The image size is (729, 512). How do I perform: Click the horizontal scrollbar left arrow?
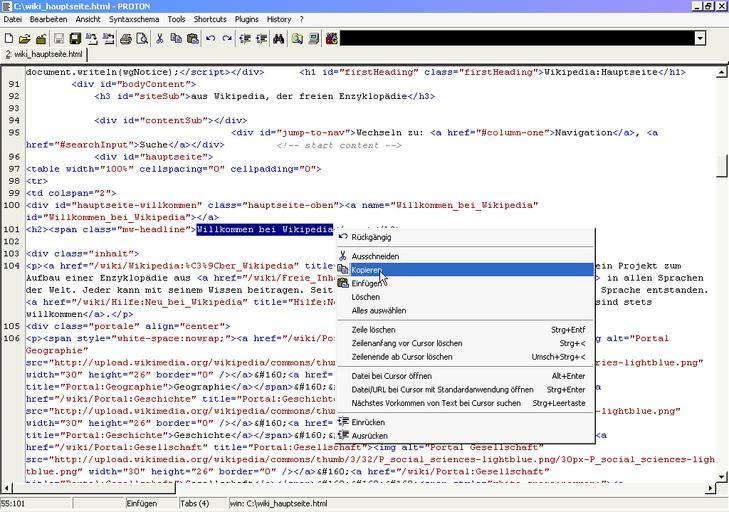pyautogui.click(x=7, y=488)
